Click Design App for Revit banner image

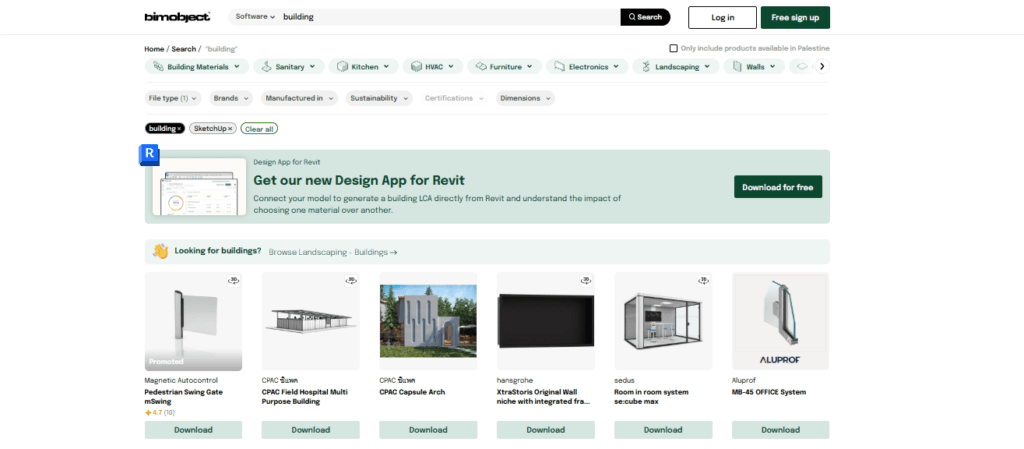[x=200, y=187]
